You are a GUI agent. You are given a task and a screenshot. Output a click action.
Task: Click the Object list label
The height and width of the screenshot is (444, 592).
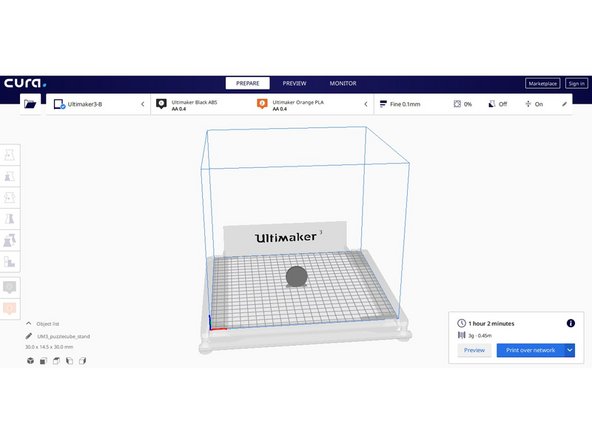(48, 324)
